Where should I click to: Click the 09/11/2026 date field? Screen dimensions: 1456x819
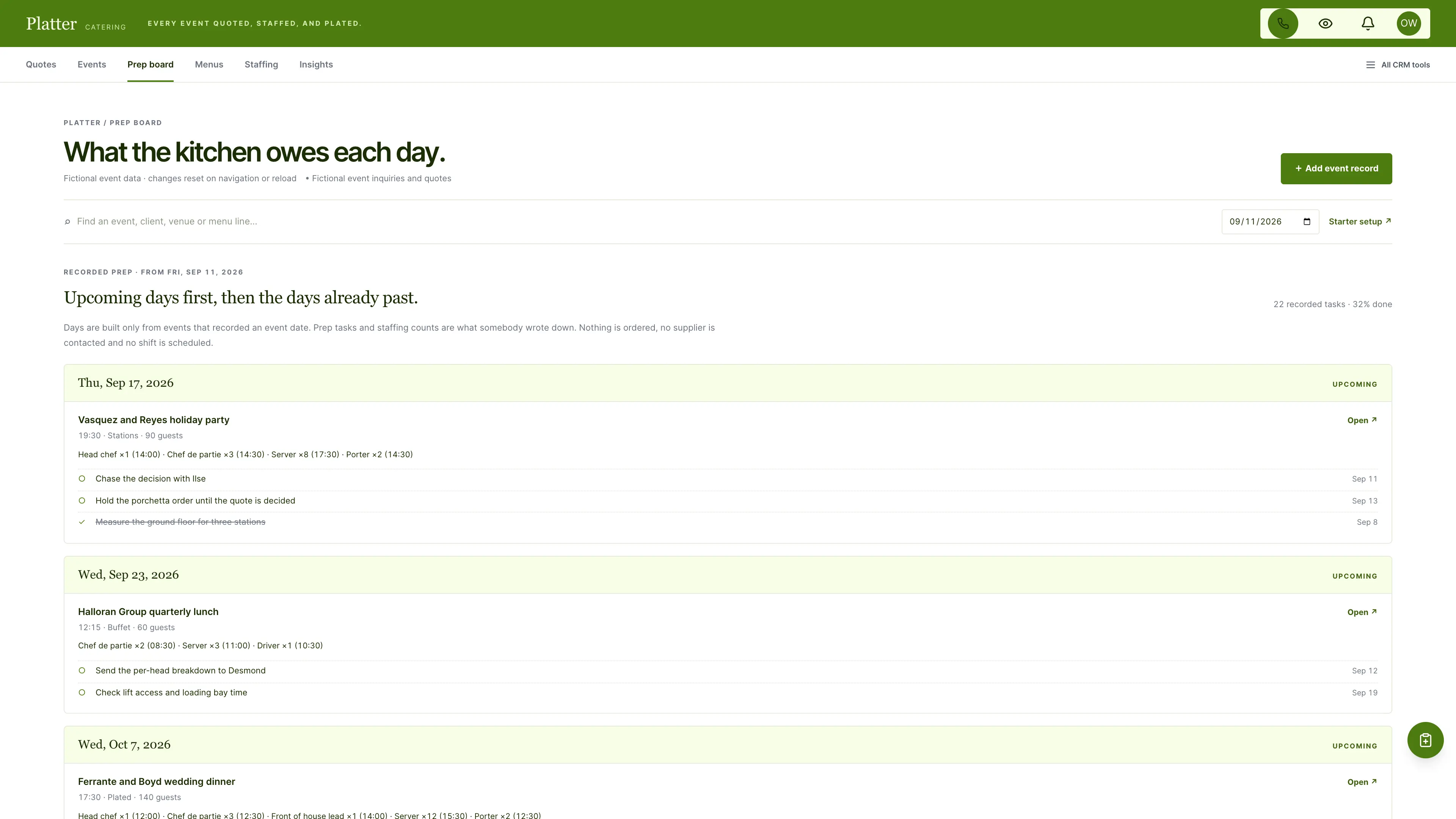tap(1270, 221)
